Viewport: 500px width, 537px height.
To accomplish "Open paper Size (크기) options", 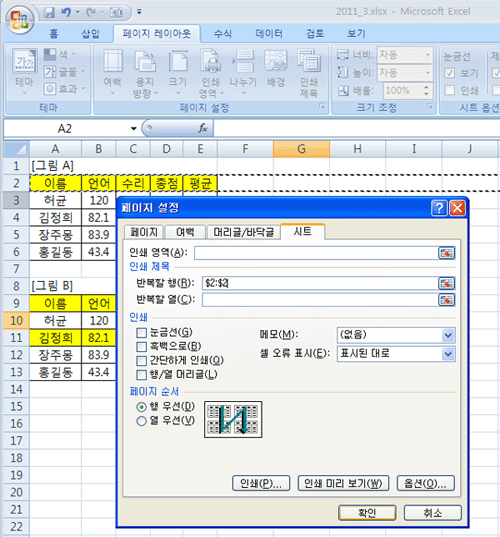I will [x=178, y=73].
